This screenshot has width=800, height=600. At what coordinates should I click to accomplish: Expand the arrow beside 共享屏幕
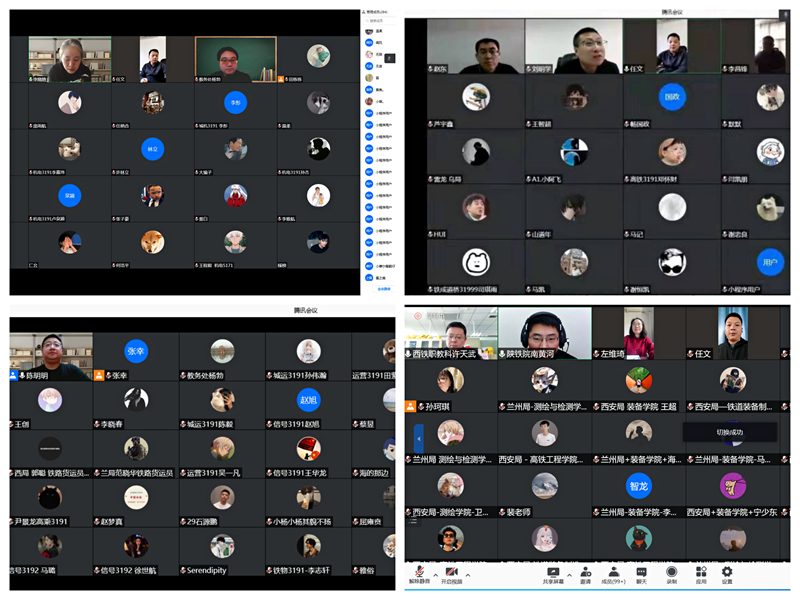567,575
